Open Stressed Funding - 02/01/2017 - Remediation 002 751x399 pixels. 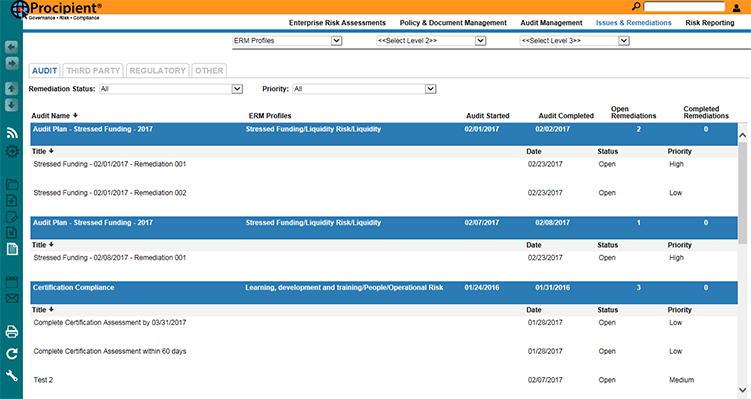(x=110, y=193)
